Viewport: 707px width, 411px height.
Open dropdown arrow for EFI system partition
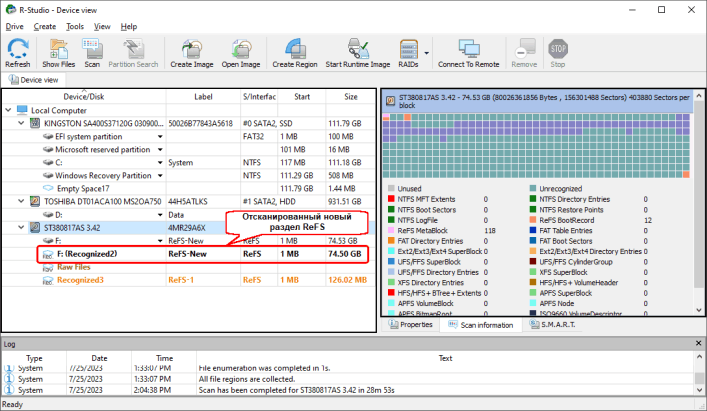160,137
